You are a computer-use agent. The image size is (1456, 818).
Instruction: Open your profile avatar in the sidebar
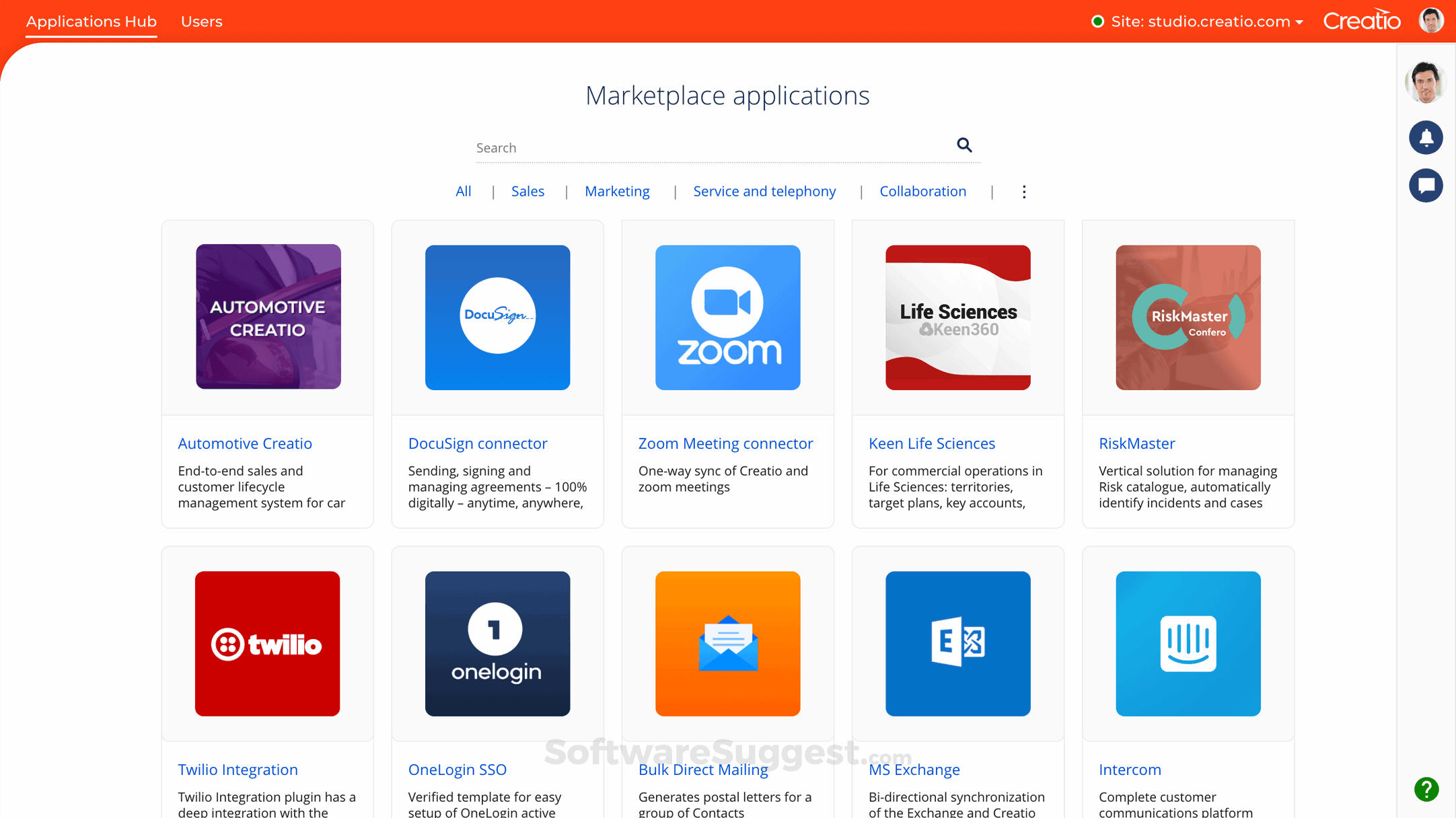click(x=1425, y=82)
